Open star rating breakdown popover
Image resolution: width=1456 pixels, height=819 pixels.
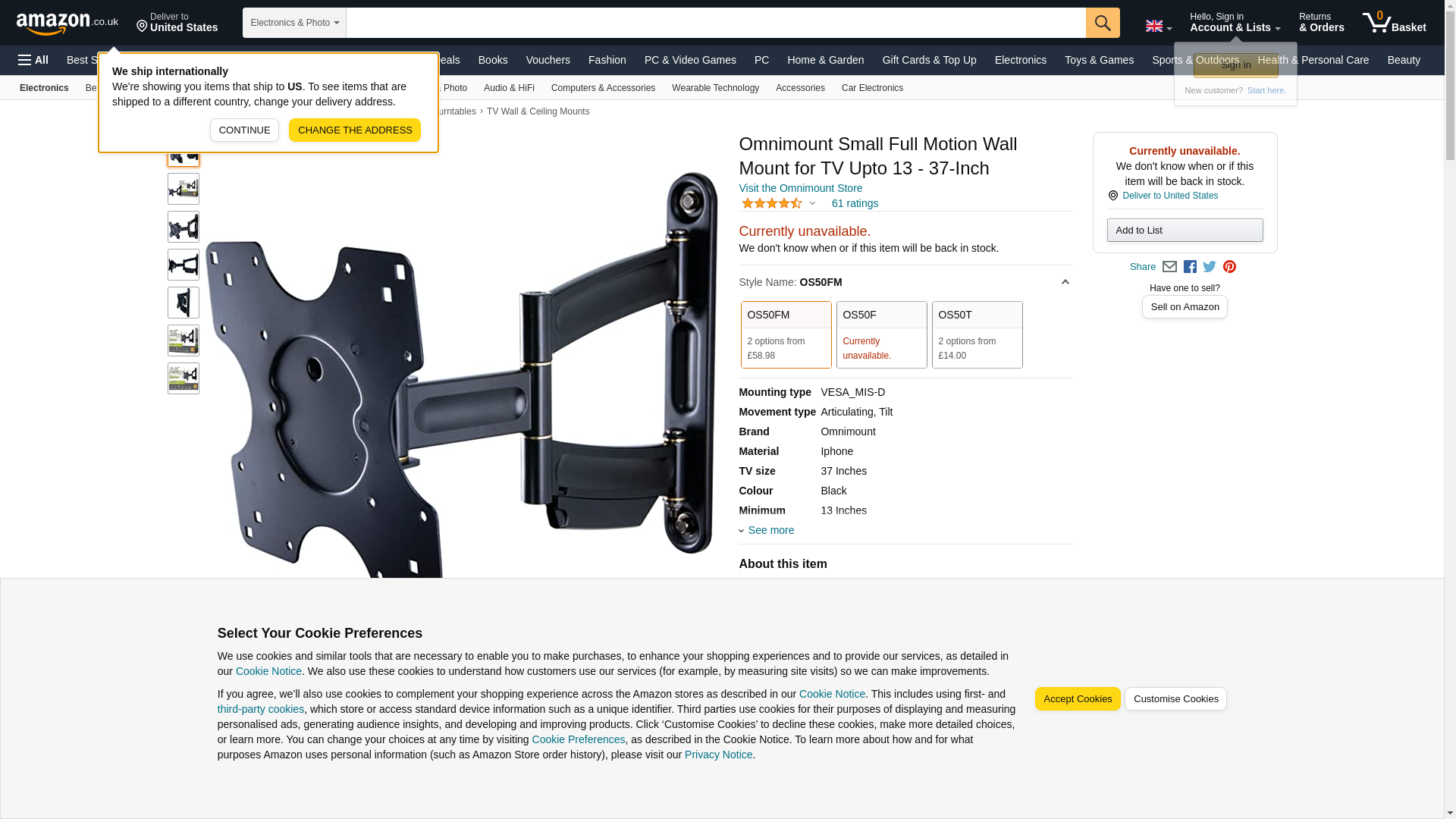(x=778, y=203)
